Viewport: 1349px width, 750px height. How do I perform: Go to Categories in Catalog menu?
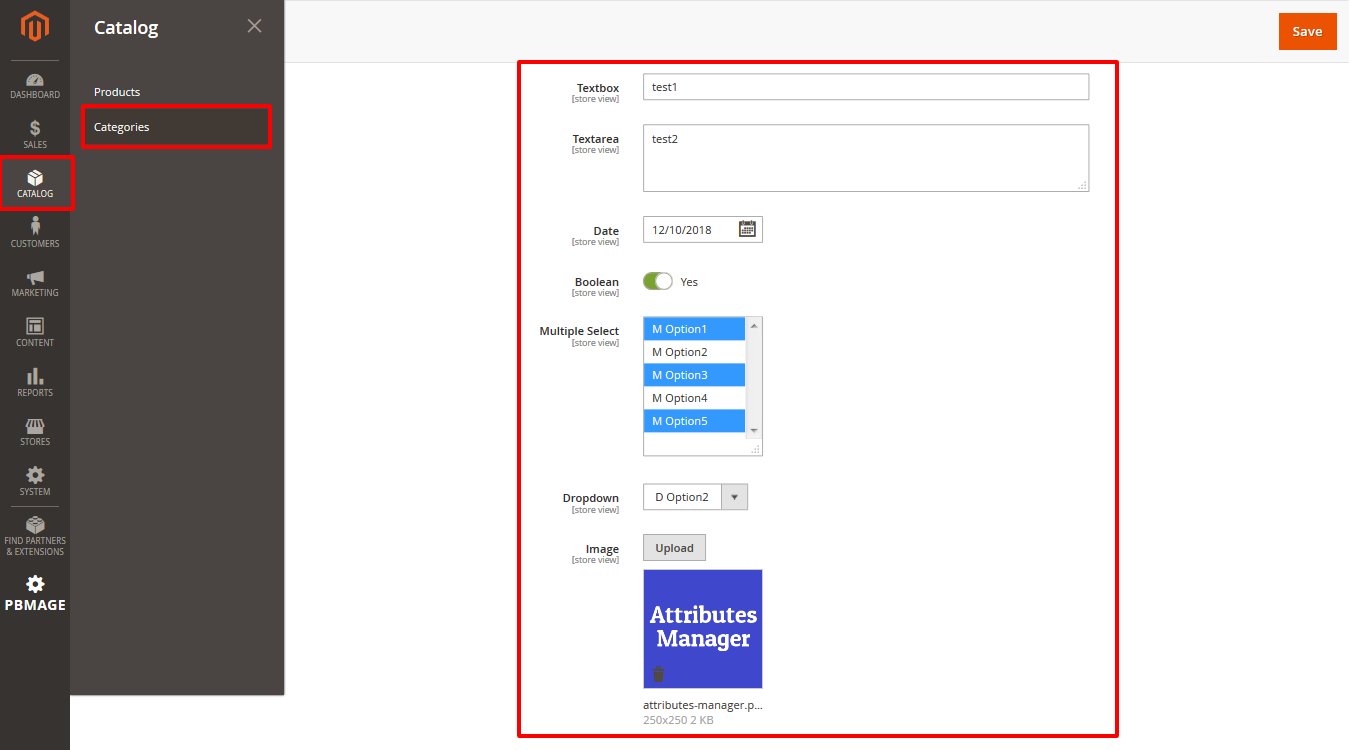pos(176,127)
